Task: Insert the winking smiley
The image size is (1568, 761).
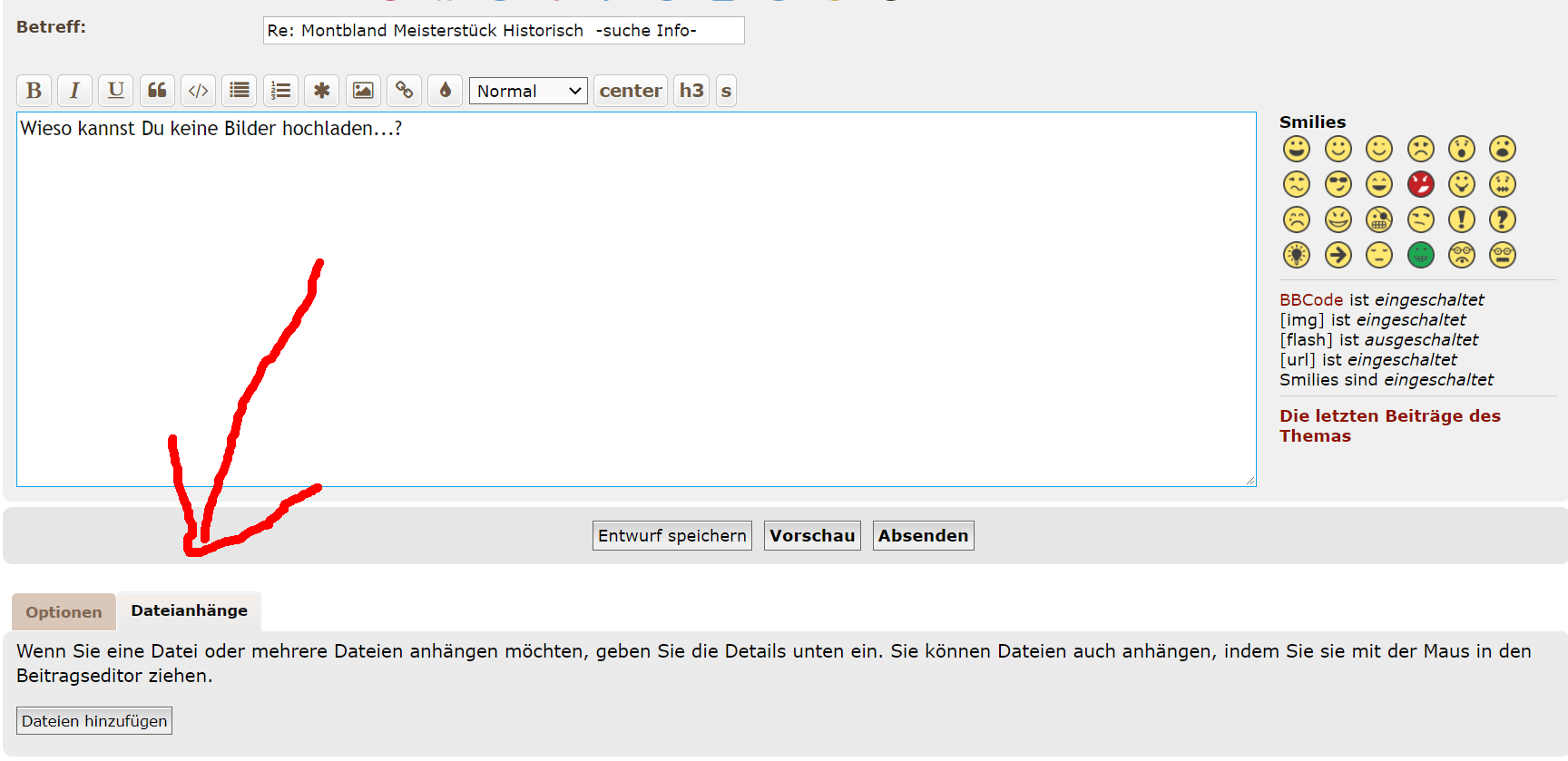Action: 1379,149
